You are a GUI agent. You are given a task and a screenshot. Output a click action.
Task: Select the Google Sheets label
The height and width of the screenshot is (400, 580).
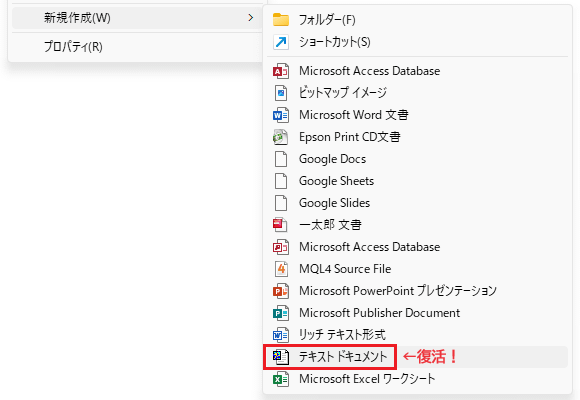pos(337,181)
